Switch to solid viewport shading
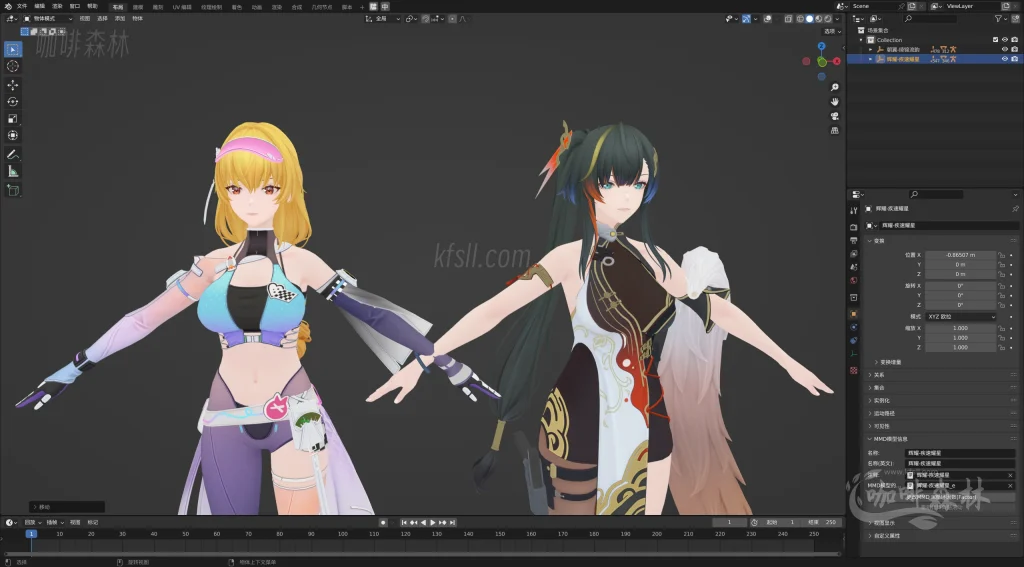The width and height of the screenshot is (1024, 567). click(x=809, y=19)
